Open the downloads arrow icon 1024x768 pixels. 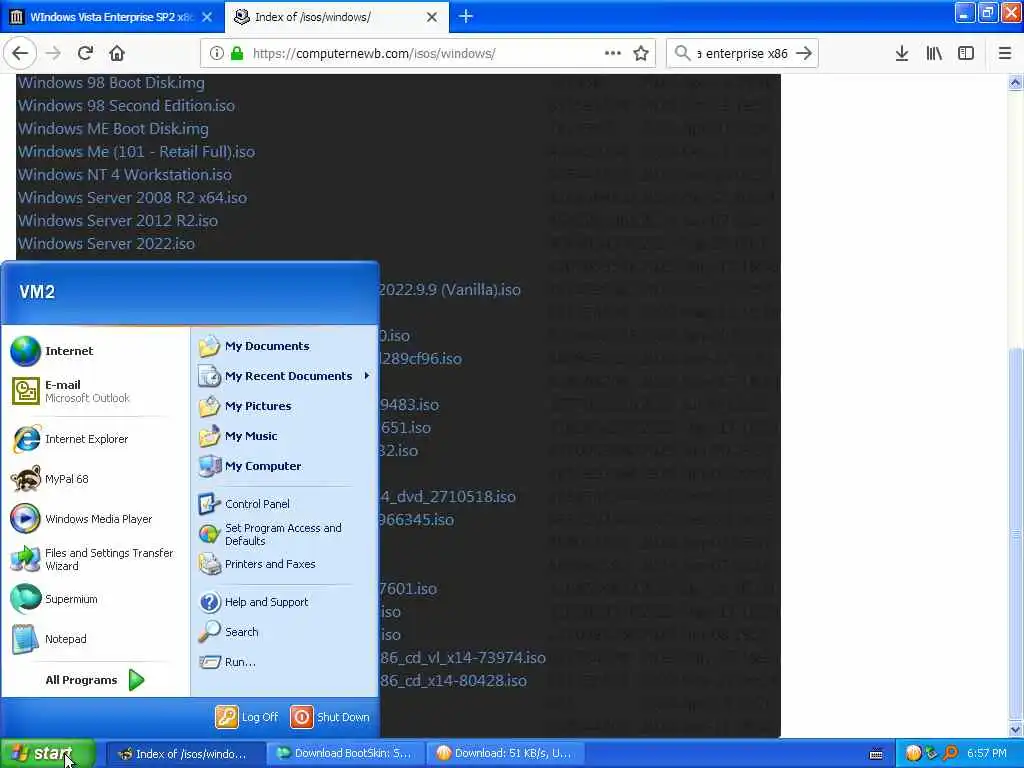[x=902, y=53]
